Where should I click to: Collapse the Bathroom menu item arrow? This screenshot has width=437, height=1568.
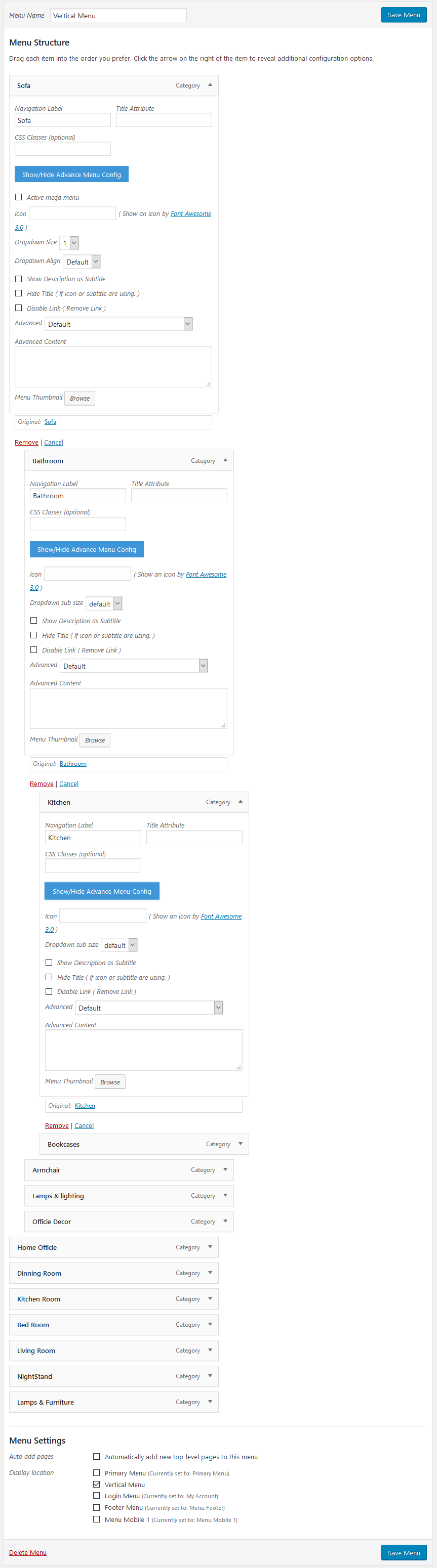tap(225, 460)
